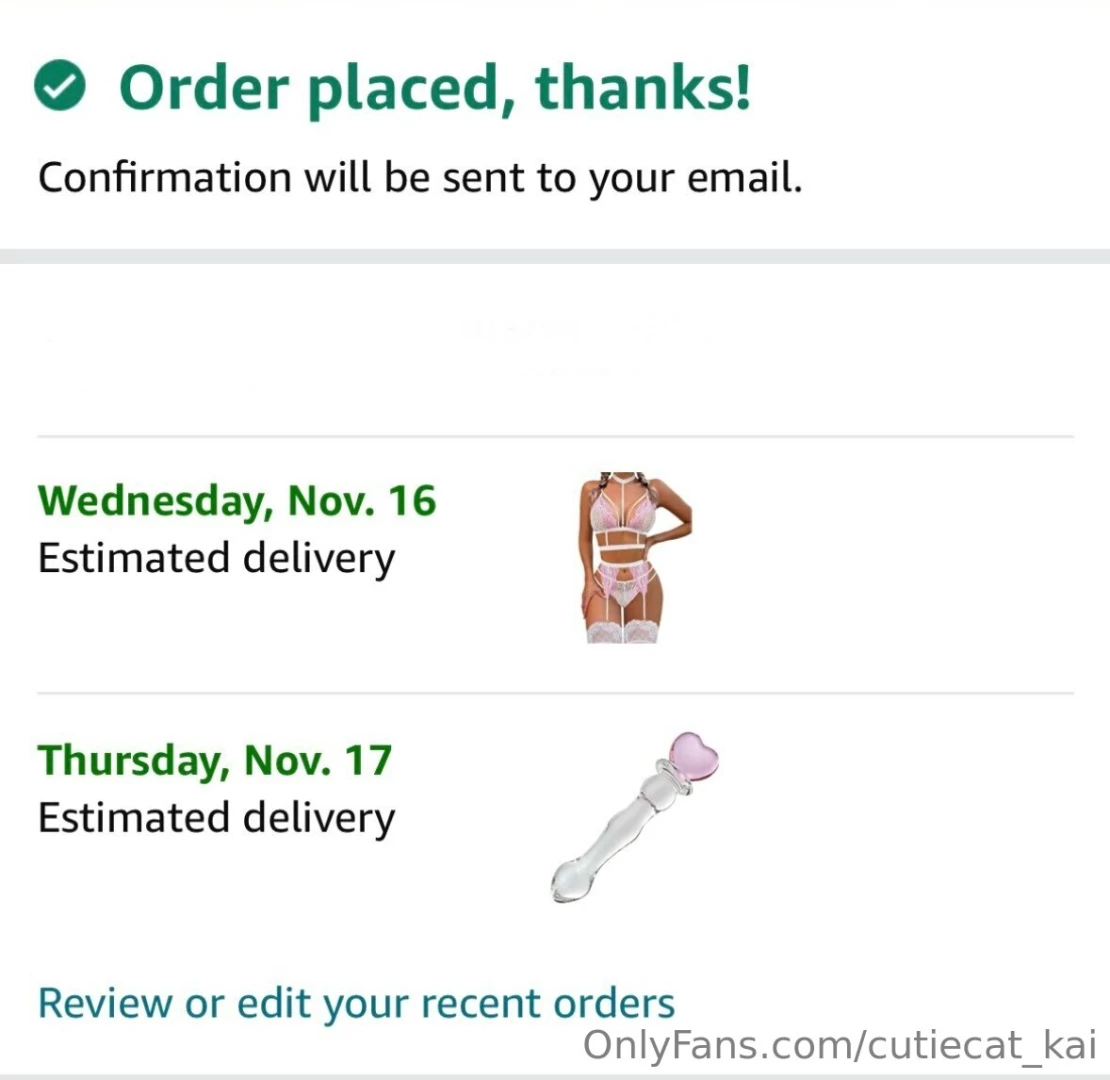The height and width of the screenshot is (1080, 1110).
Task: Click the gray divider band below the confirmation message
Action: [x=555, y=256]
